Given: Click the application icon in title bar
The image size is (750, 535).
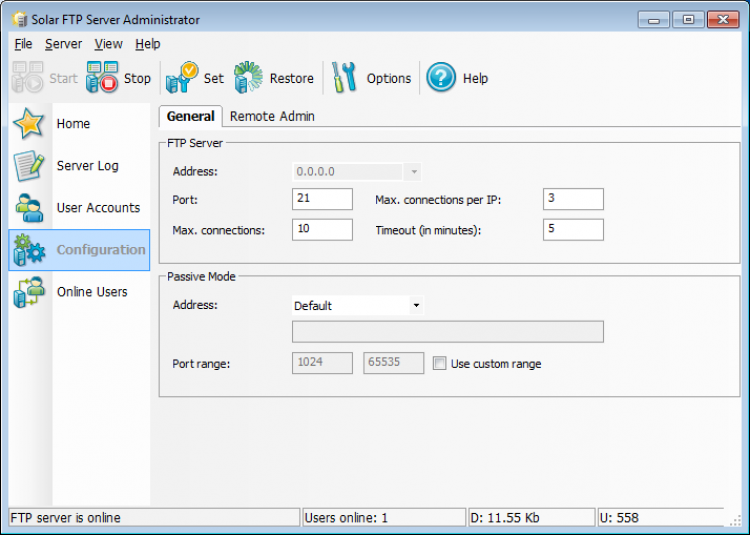Looking at the screenshot, I should (x=20, y=20).
